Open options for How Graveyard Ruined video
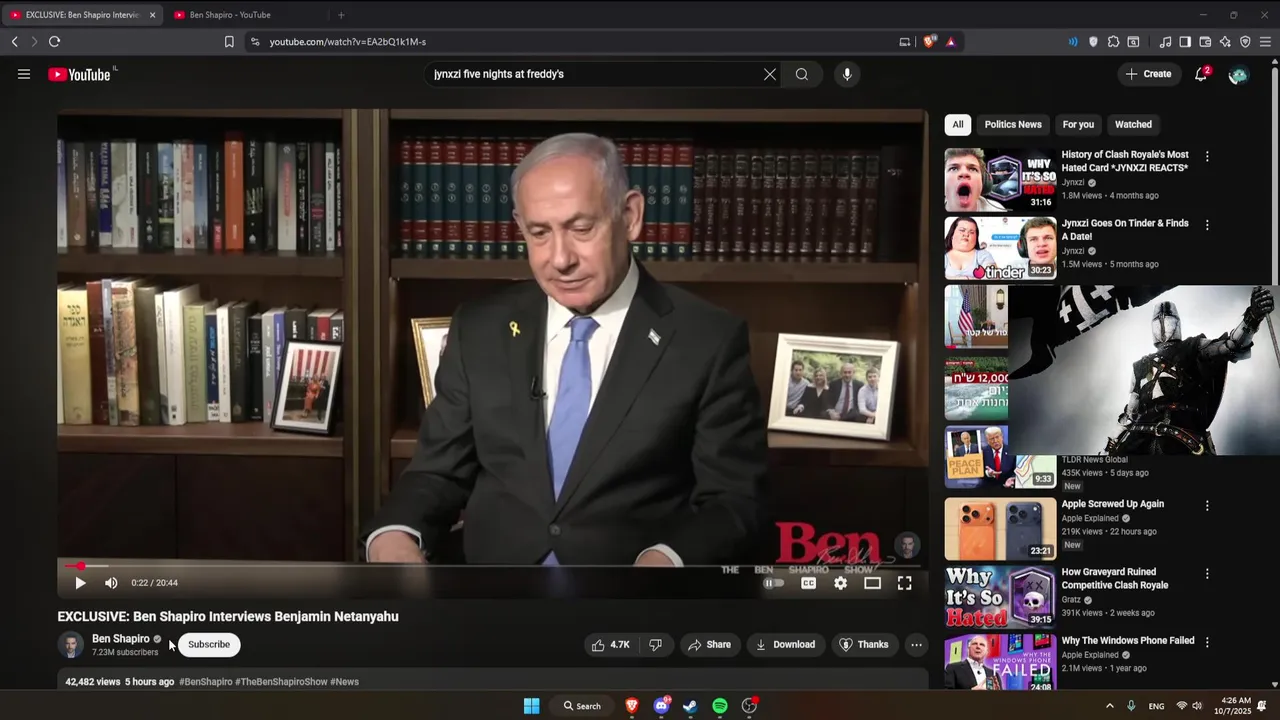The height and width of the screenshot is (720, 1280). [1207, 574]
